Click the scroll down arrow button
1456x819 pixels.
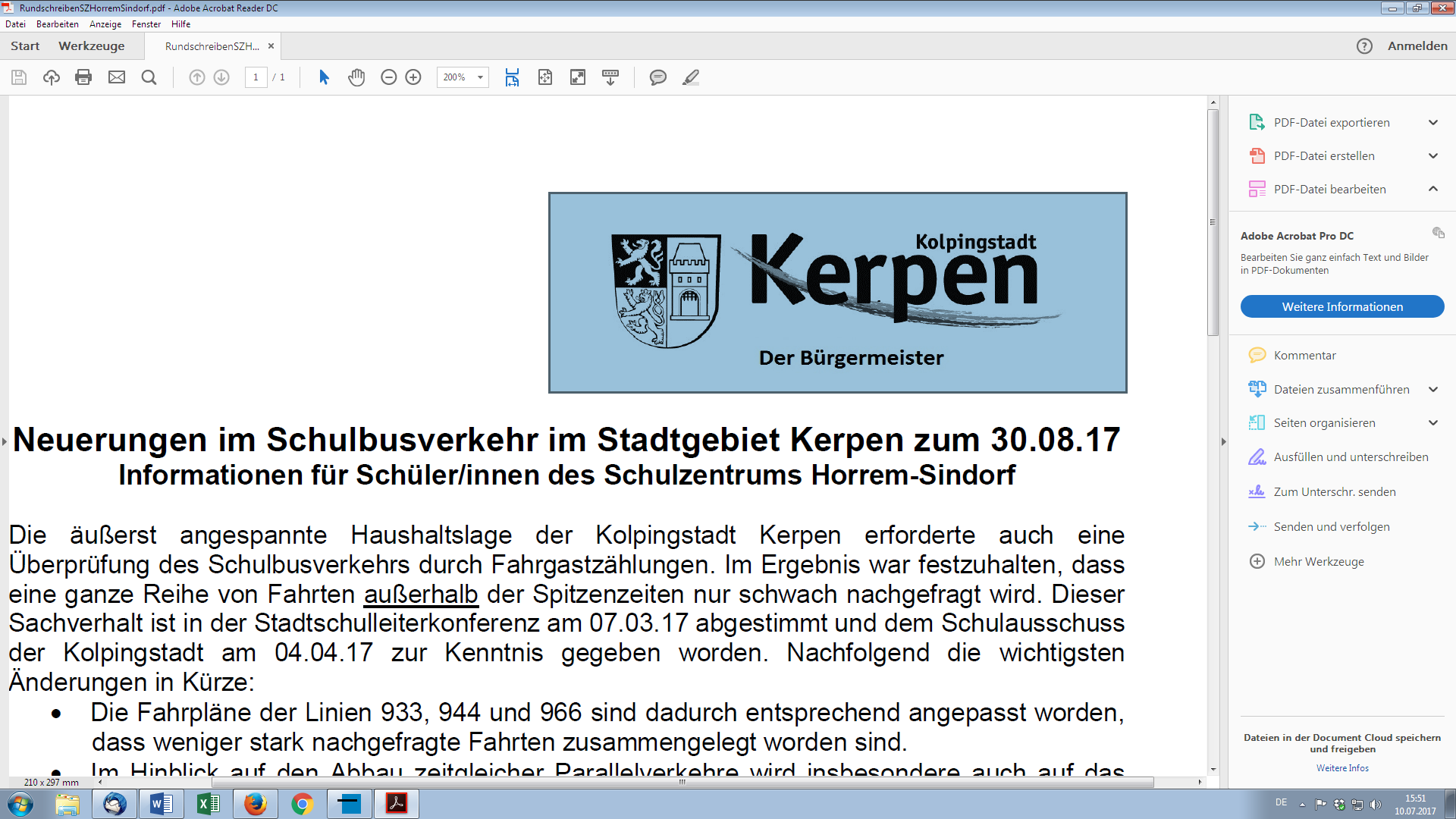(x=1213, y=770)
